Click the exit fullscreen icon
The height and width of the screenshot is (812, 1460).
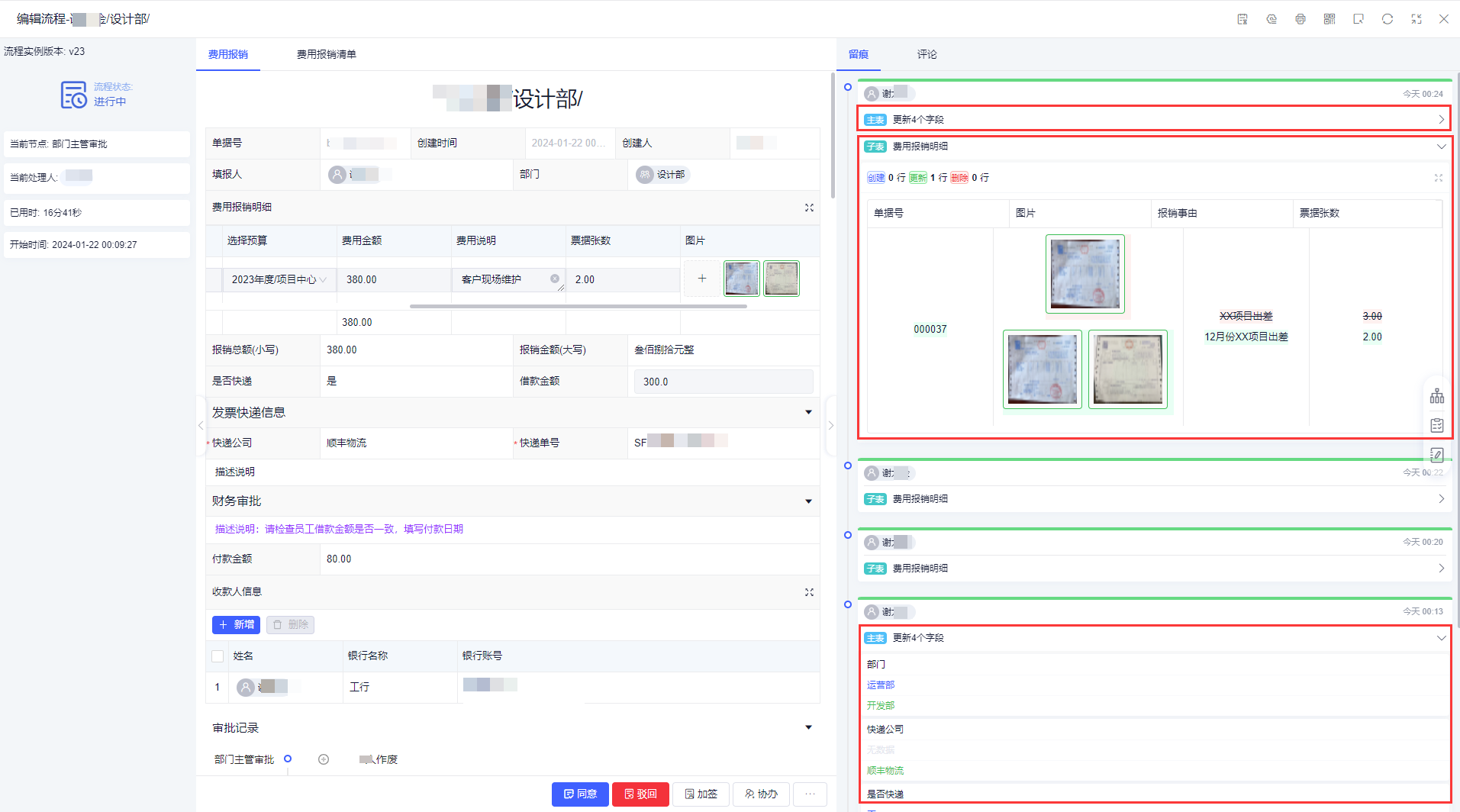[x=1416, y=19]
